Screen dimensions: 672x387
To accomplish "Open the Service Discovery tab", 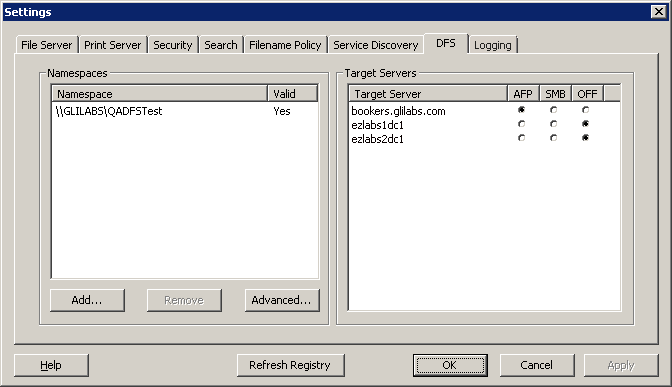I will [375, 45].
